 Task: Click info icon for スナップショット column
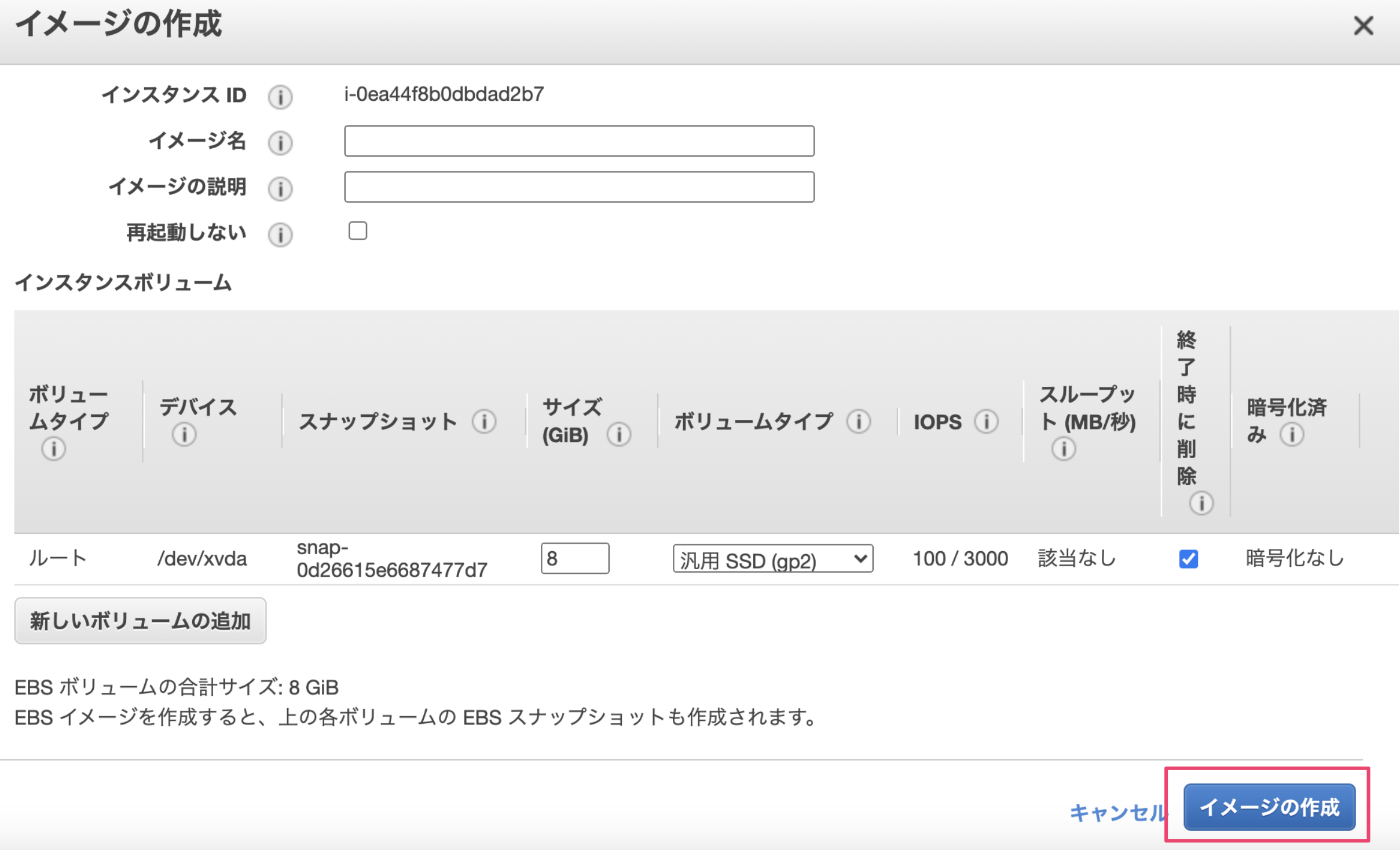[x=484, y=422]
